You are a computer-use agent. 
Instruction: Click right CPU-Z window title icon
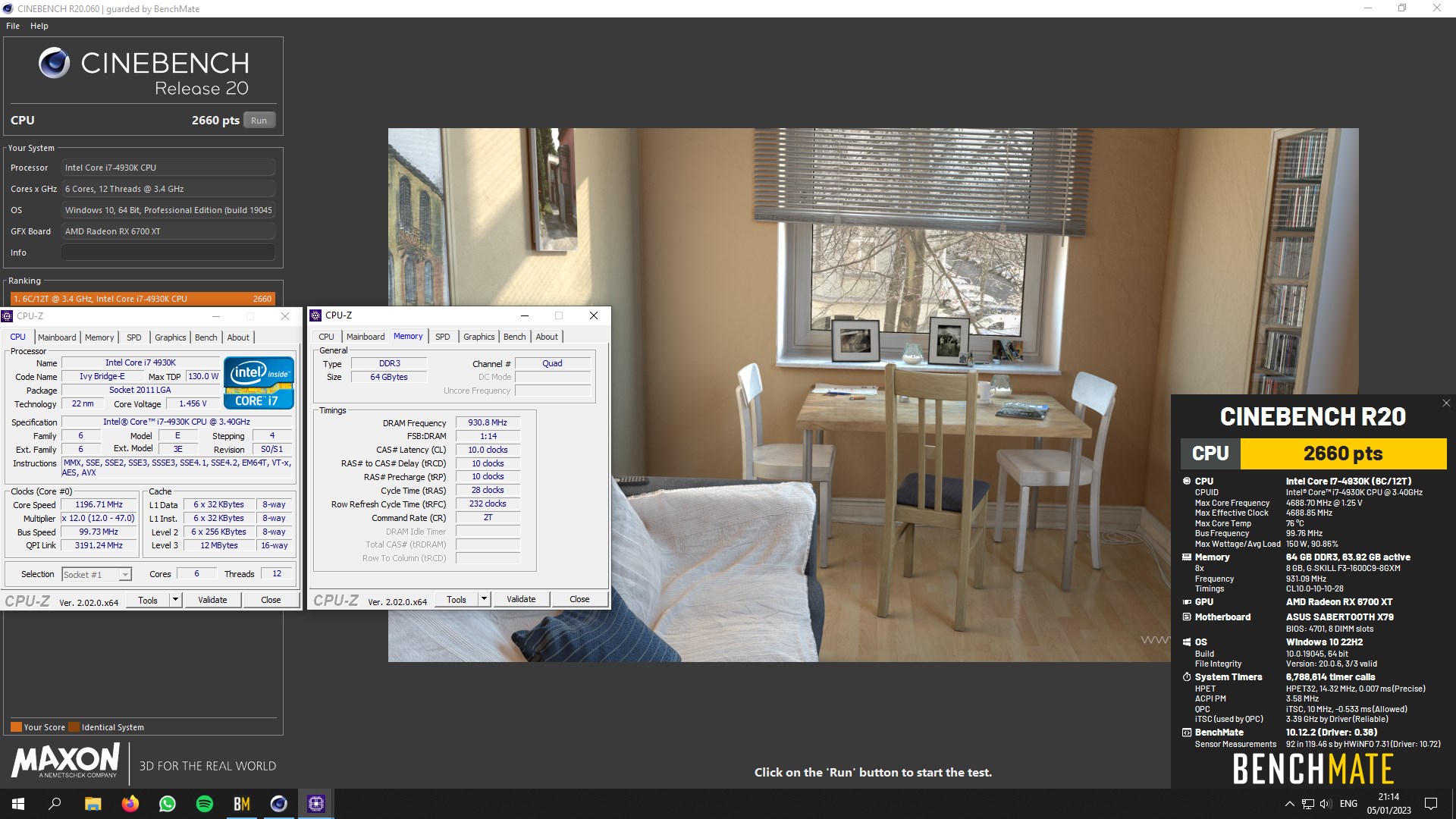click(315, 315)
